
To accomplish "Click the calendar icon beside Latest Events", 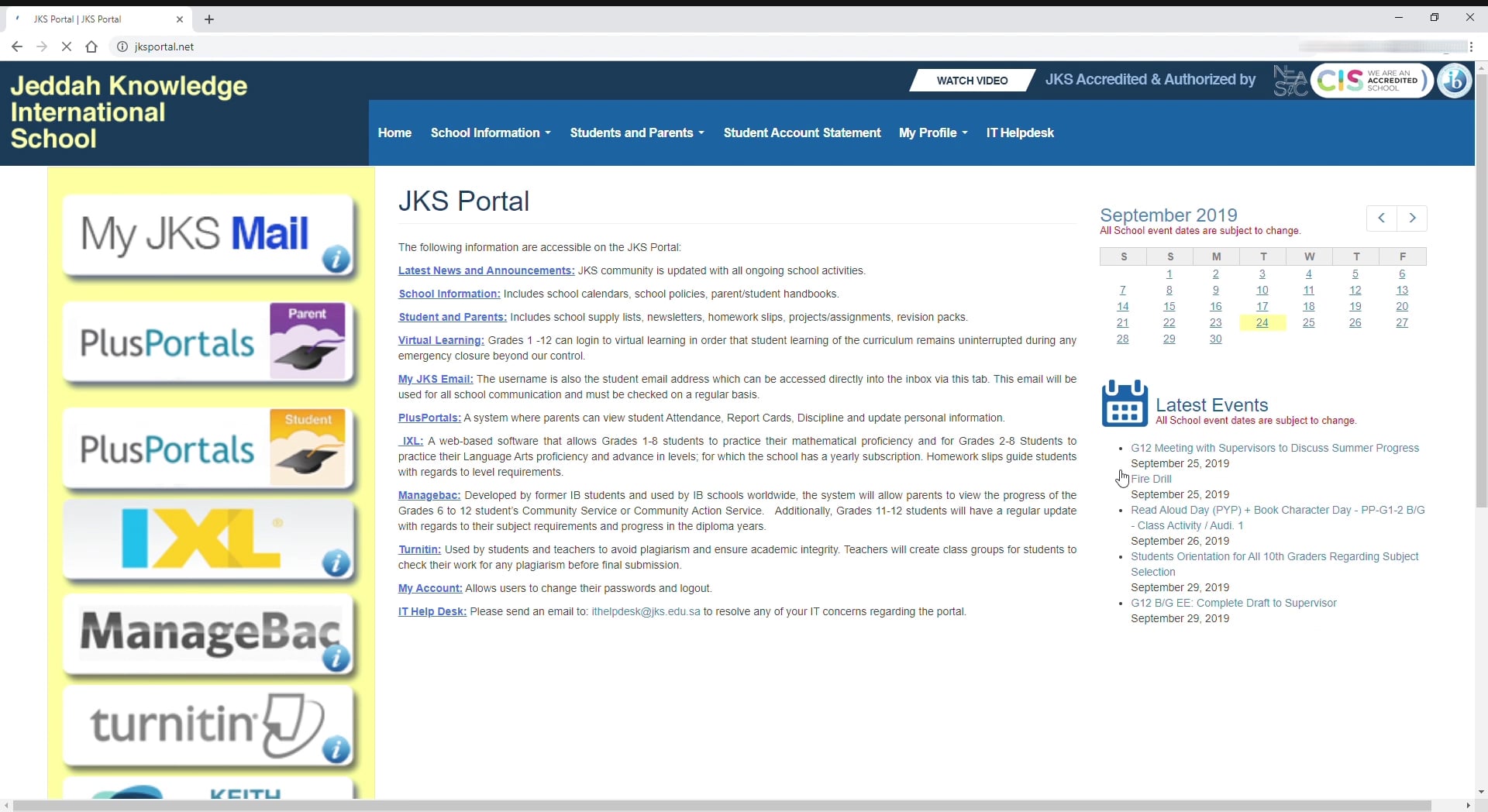I will (1125, 403).
